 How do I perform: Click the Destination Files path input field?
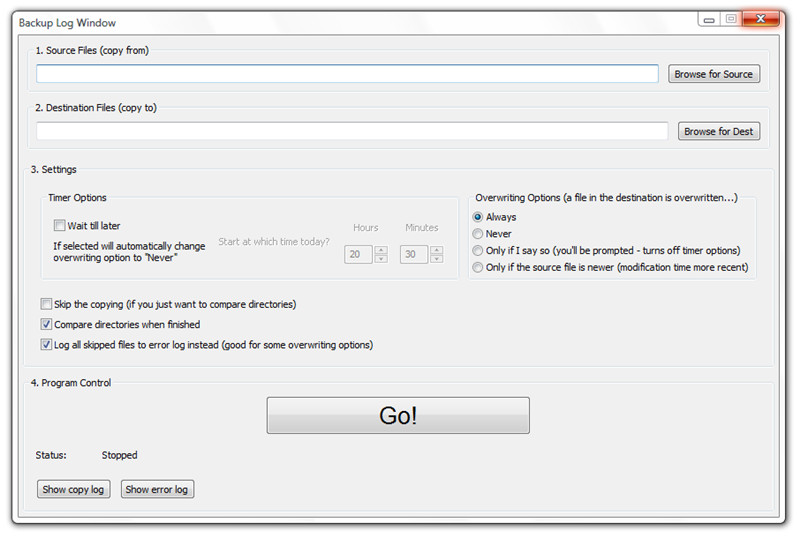(352, 131)
